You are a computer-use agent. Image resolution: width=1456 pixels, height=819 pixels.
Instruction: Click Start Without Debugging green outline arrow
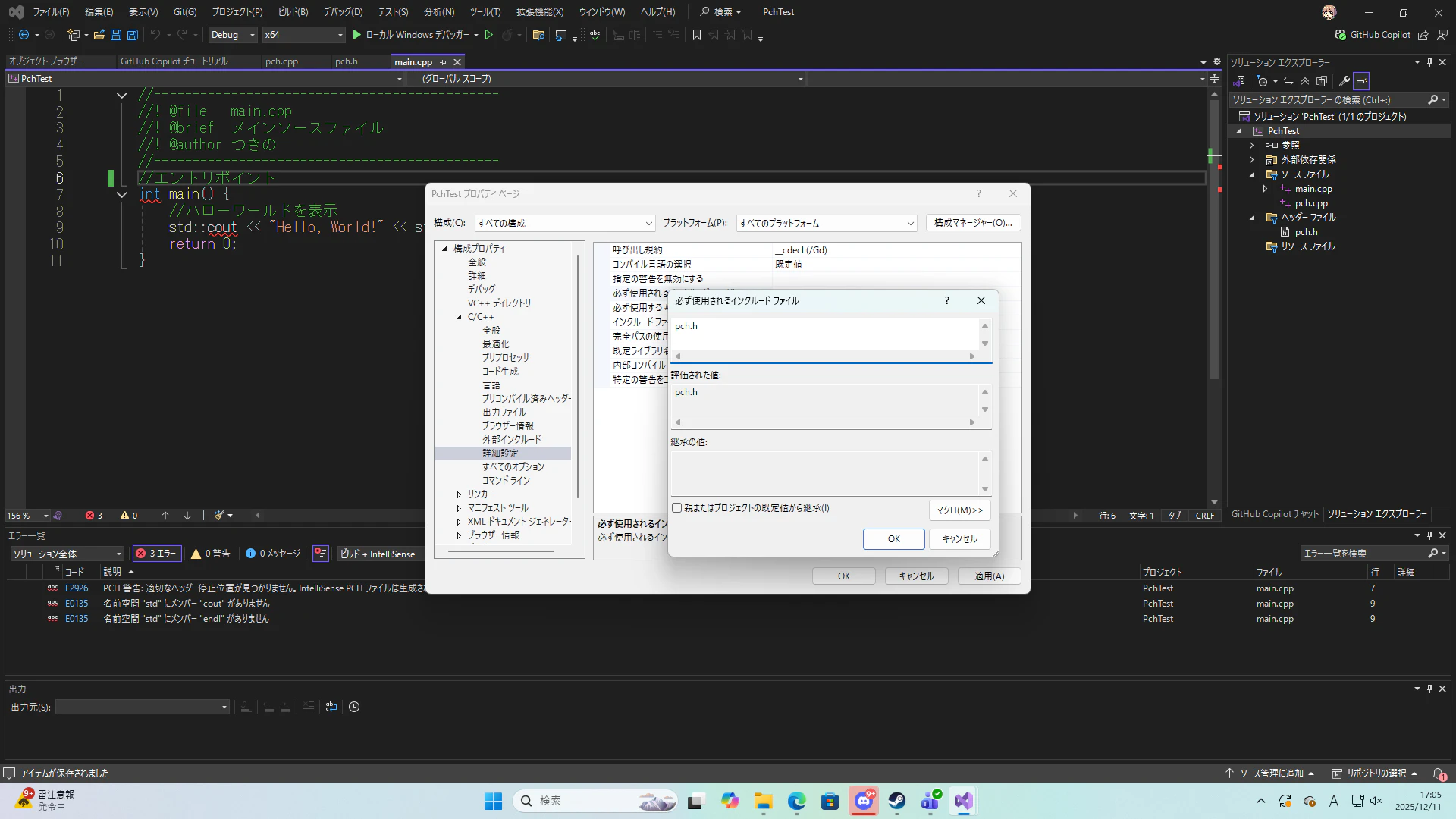pyautogui.click(x=489, y=35)
